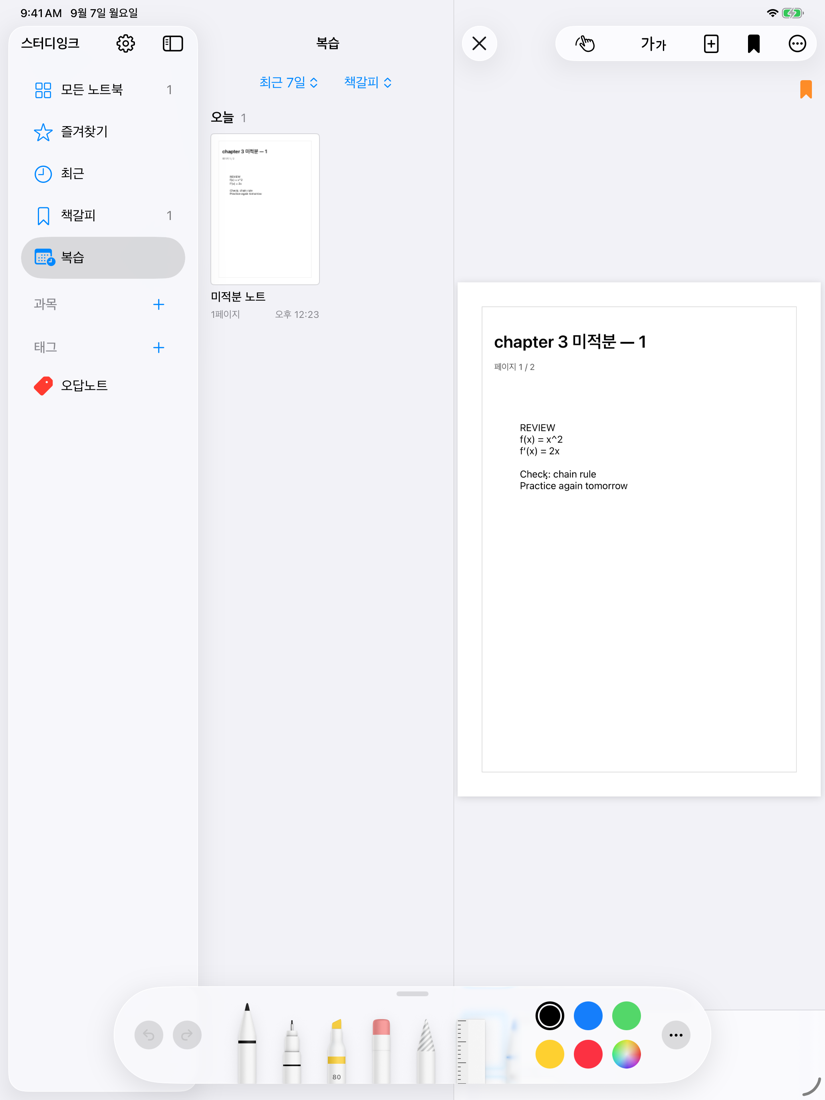Open 최근 recent notes
Screen dimensions: 825x1100
tap(103, 173)
